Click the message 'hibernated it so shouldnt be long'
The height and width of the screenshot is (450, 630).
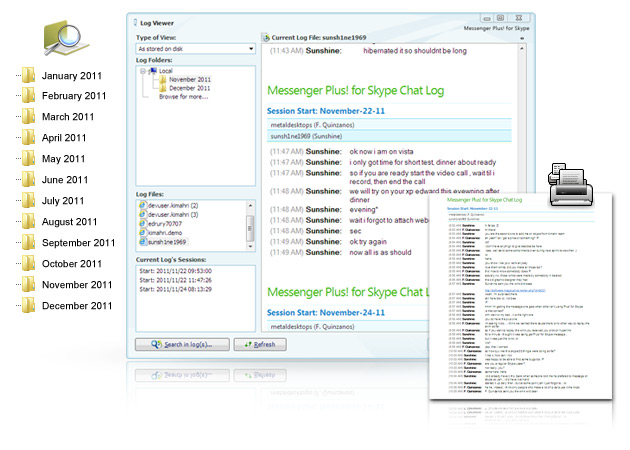pos(415,51)
